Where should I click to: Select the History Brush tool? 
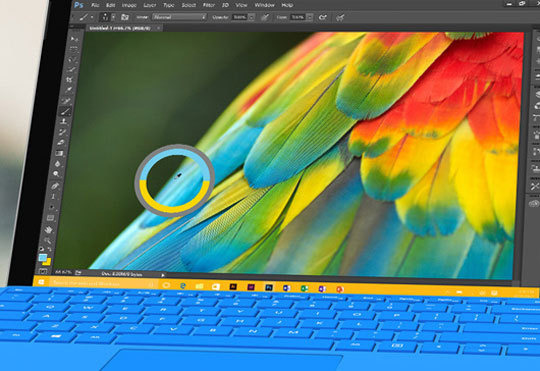(x=62, y=132)
